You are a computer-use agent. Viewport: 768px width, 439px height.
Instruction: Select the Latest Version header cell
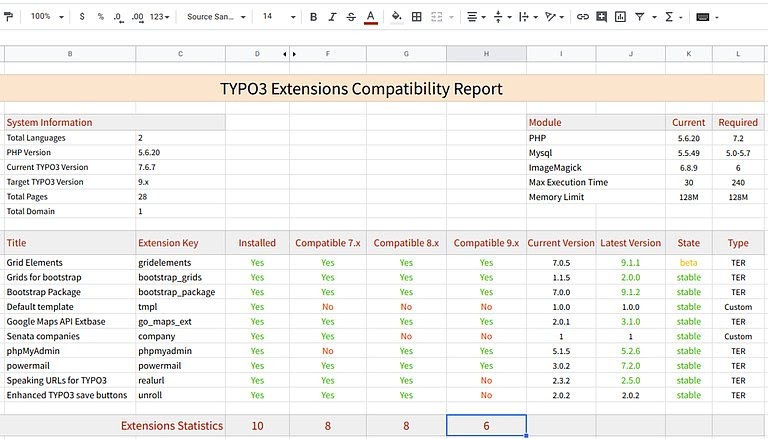[630, 243]
